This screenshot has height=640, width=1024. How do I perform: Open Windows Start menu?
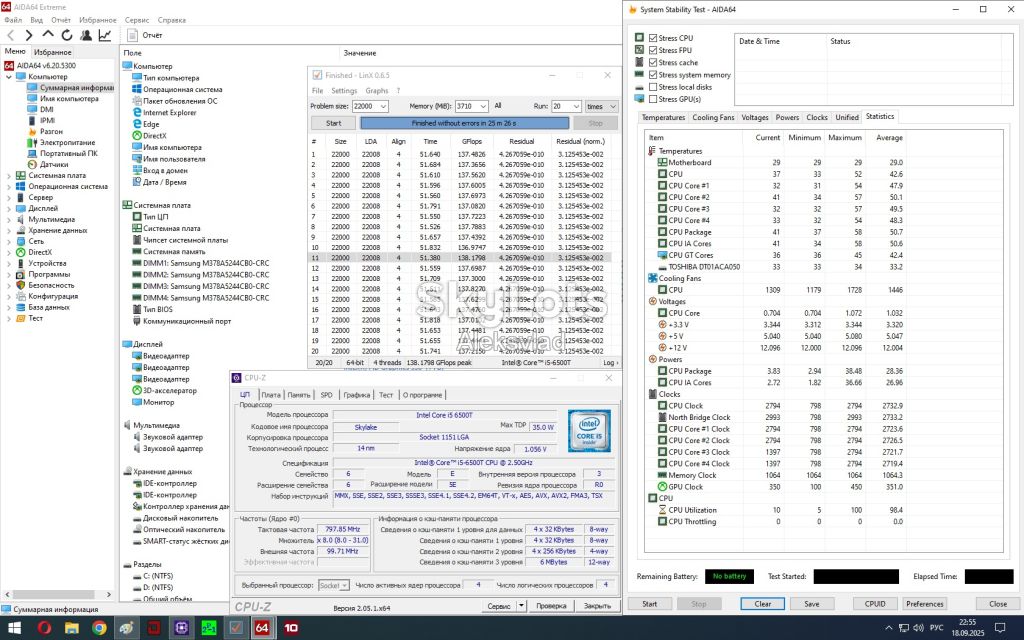14,628
